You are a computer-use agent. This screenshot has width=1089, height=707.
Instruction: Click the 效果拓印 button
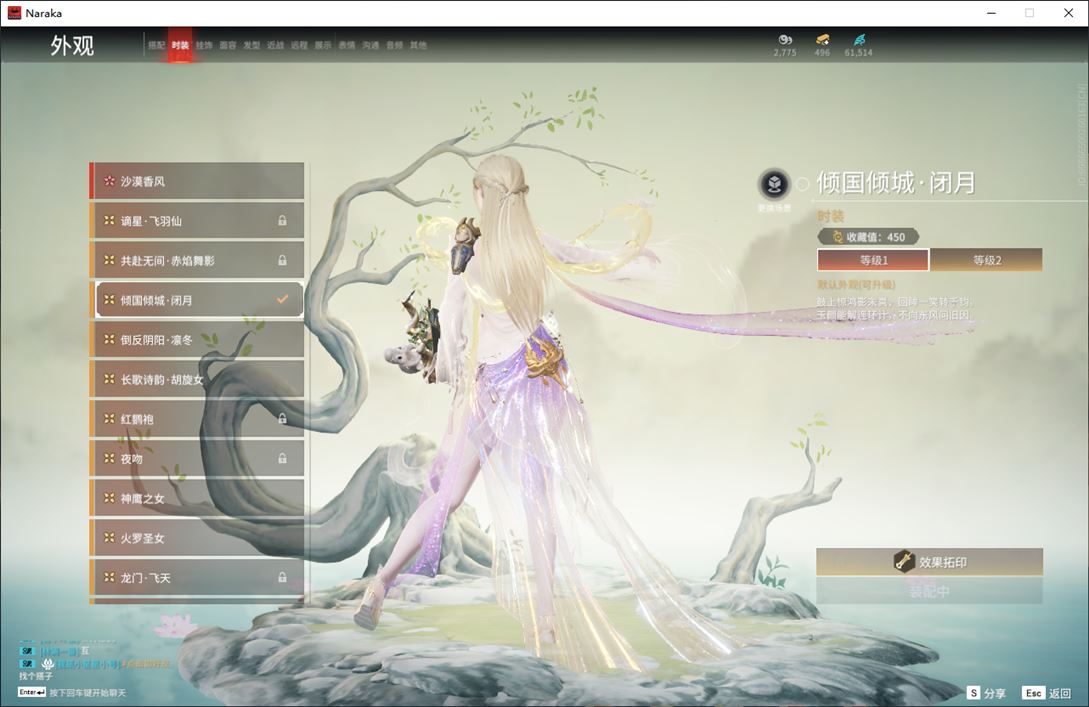tap(929, 562)
